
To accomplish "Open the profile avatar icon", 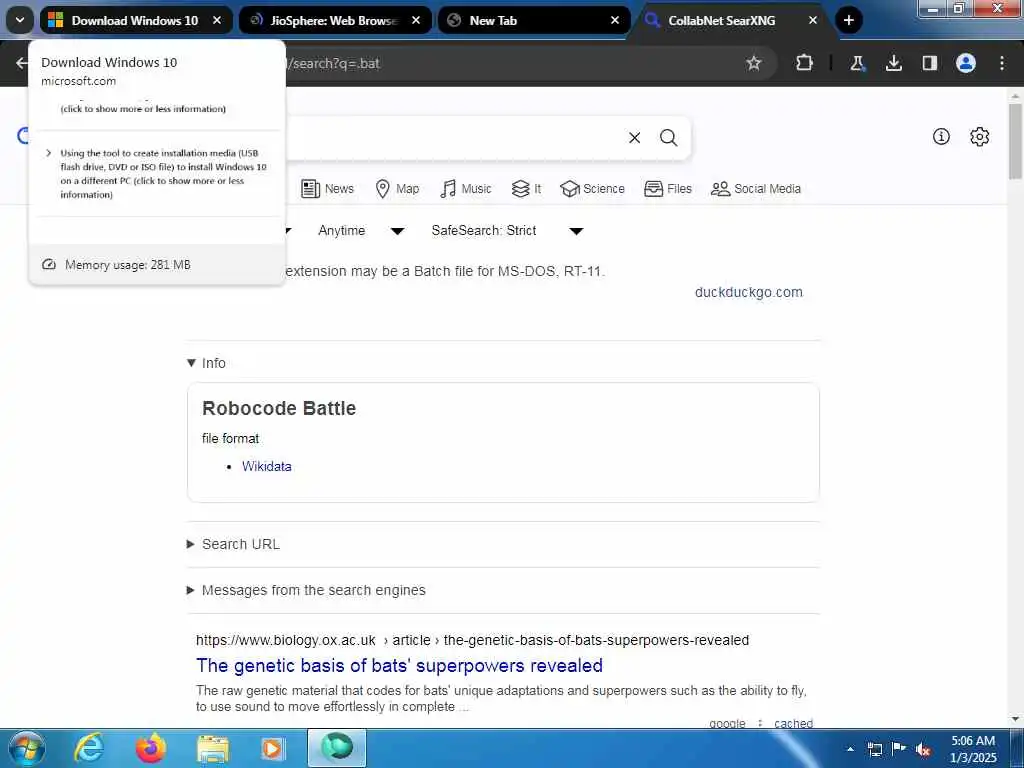I will [x=966, y=63].
